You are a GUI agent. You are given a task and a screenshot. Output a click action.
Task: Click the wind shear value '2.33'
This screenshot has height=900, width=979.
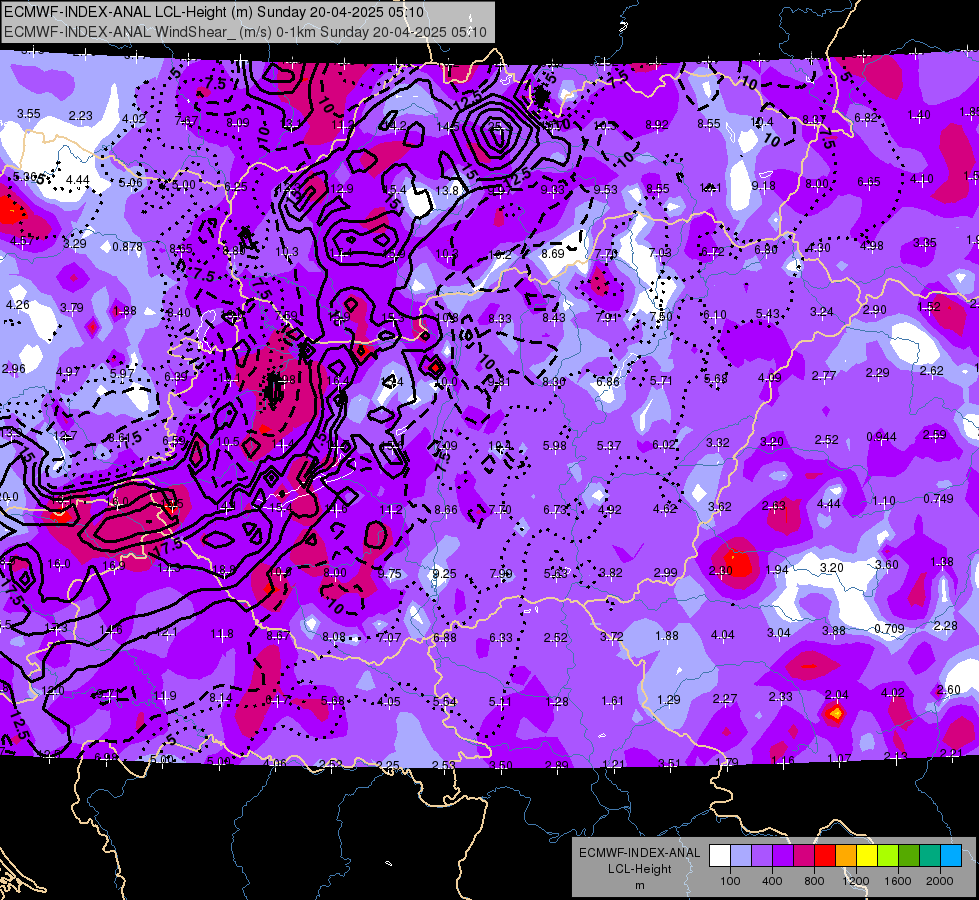coord(780,696)
